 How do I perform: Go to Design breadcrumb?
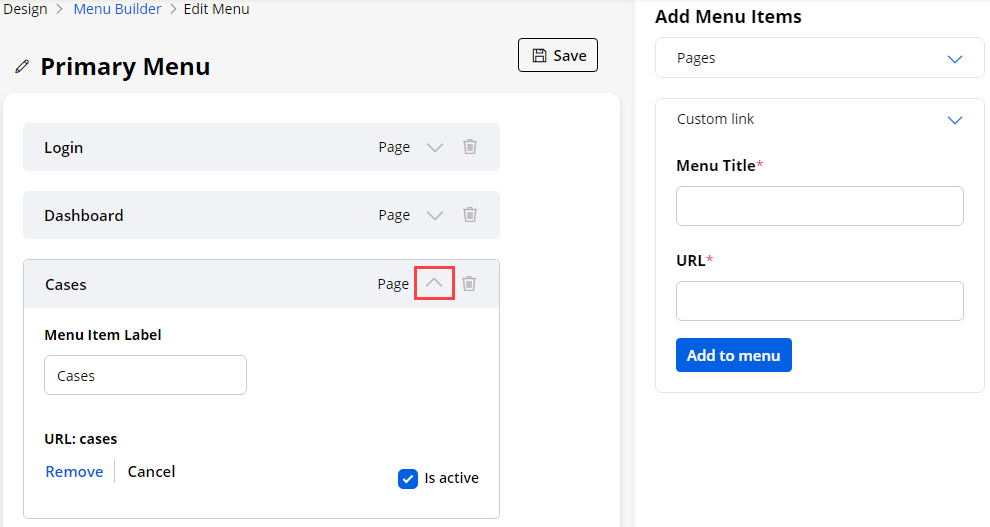pos(25,9)
